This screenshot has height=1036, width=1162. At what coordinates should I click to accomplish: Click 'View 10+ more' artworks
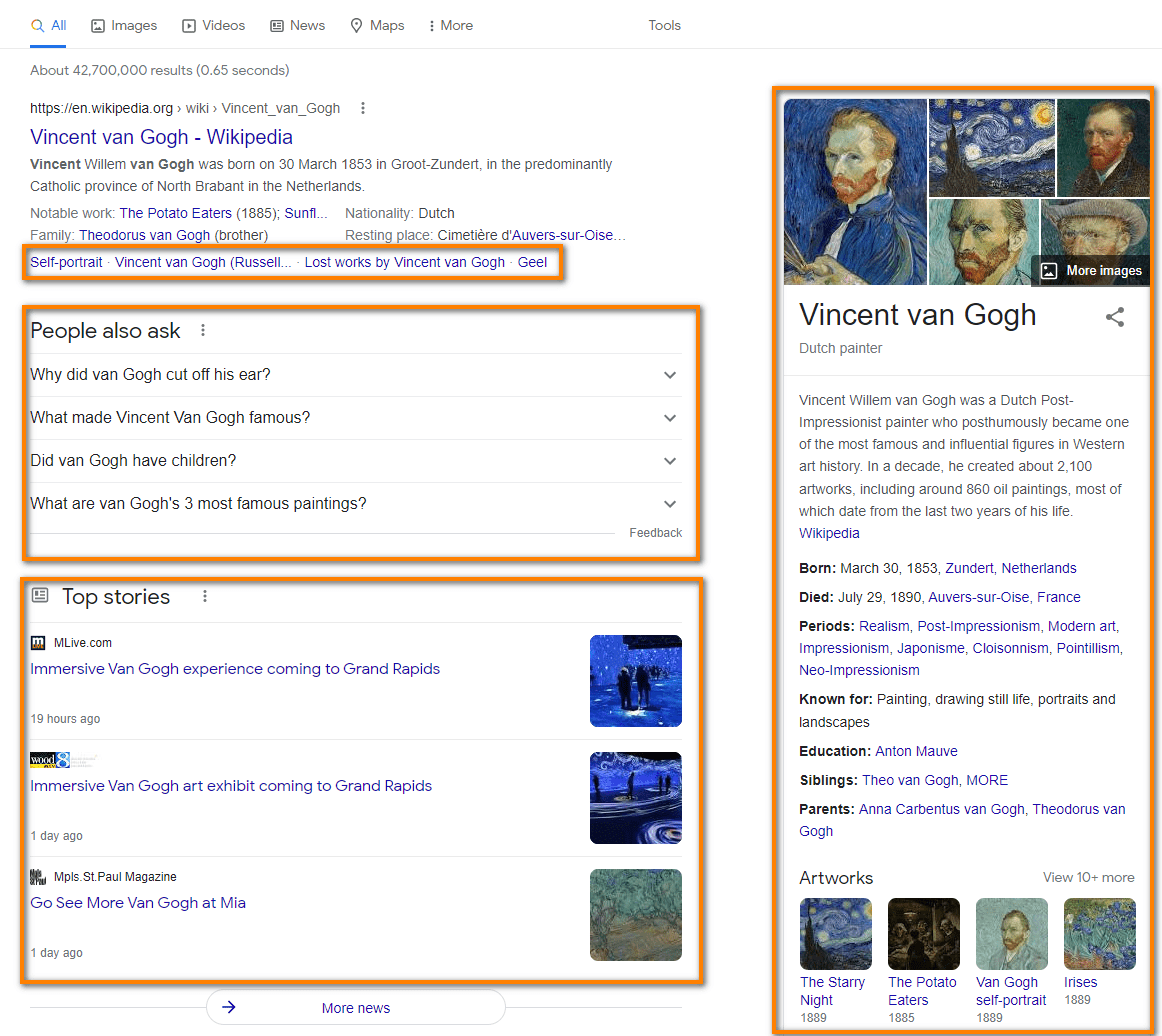pyautogui.click(x=1088, y=877)
